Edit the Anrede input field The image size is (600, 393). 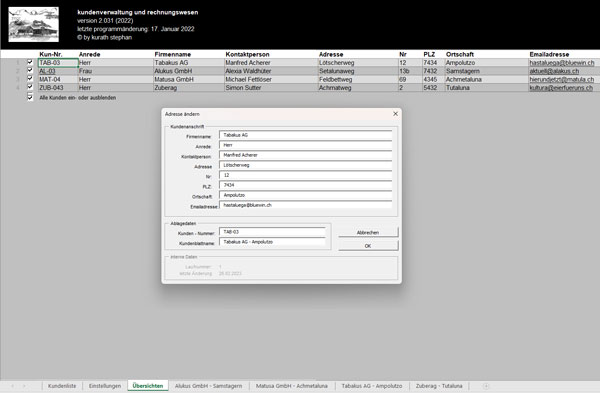(305, 145)
